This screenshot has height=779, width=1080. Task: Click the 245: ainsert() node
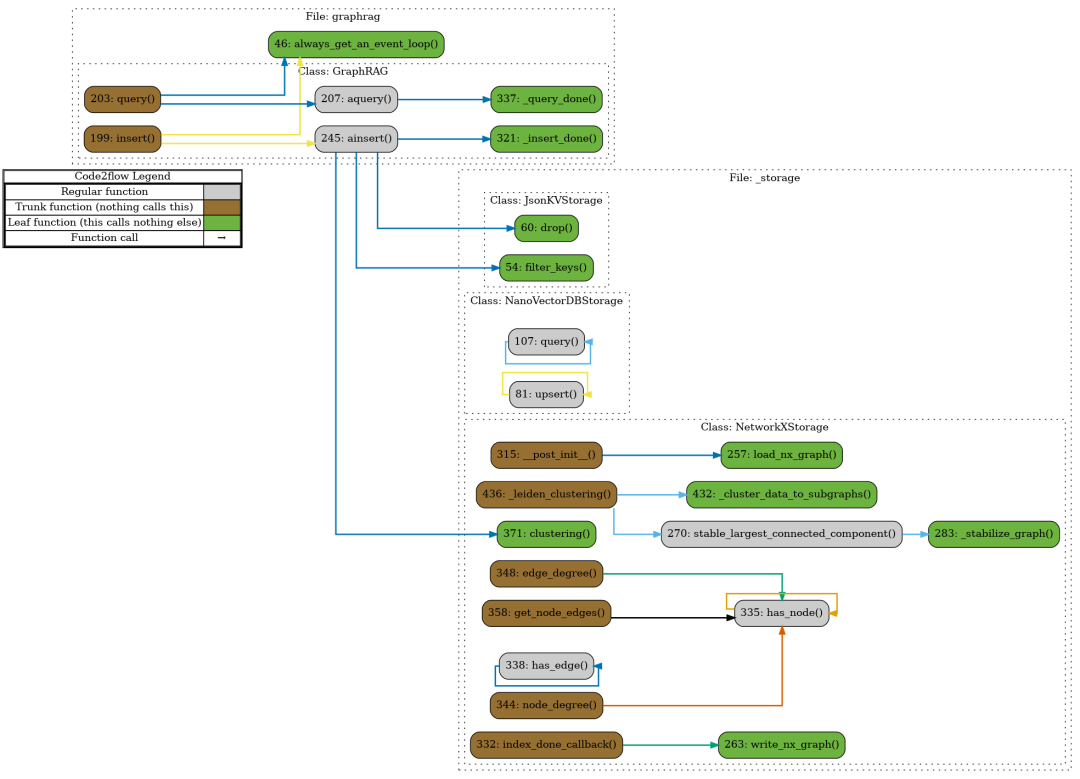click(356, 138)
